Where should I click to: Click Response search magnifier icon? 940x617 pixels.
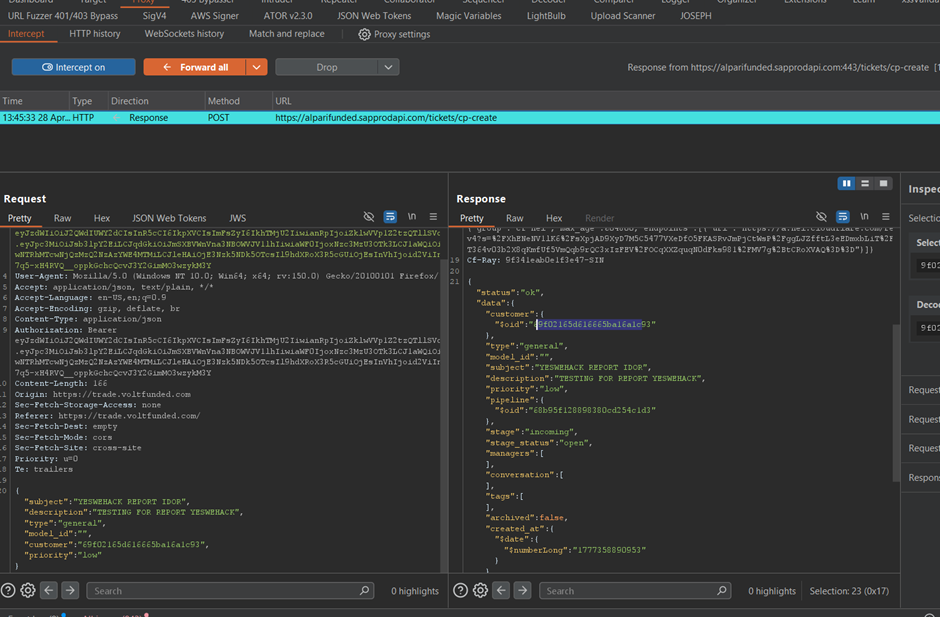(722, 591)
